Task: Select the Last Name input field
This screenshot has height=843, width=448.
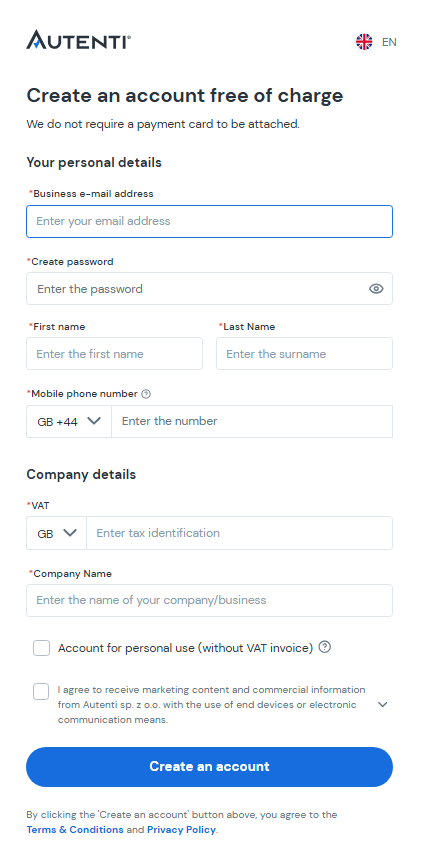Action: [x=304, y=354]
